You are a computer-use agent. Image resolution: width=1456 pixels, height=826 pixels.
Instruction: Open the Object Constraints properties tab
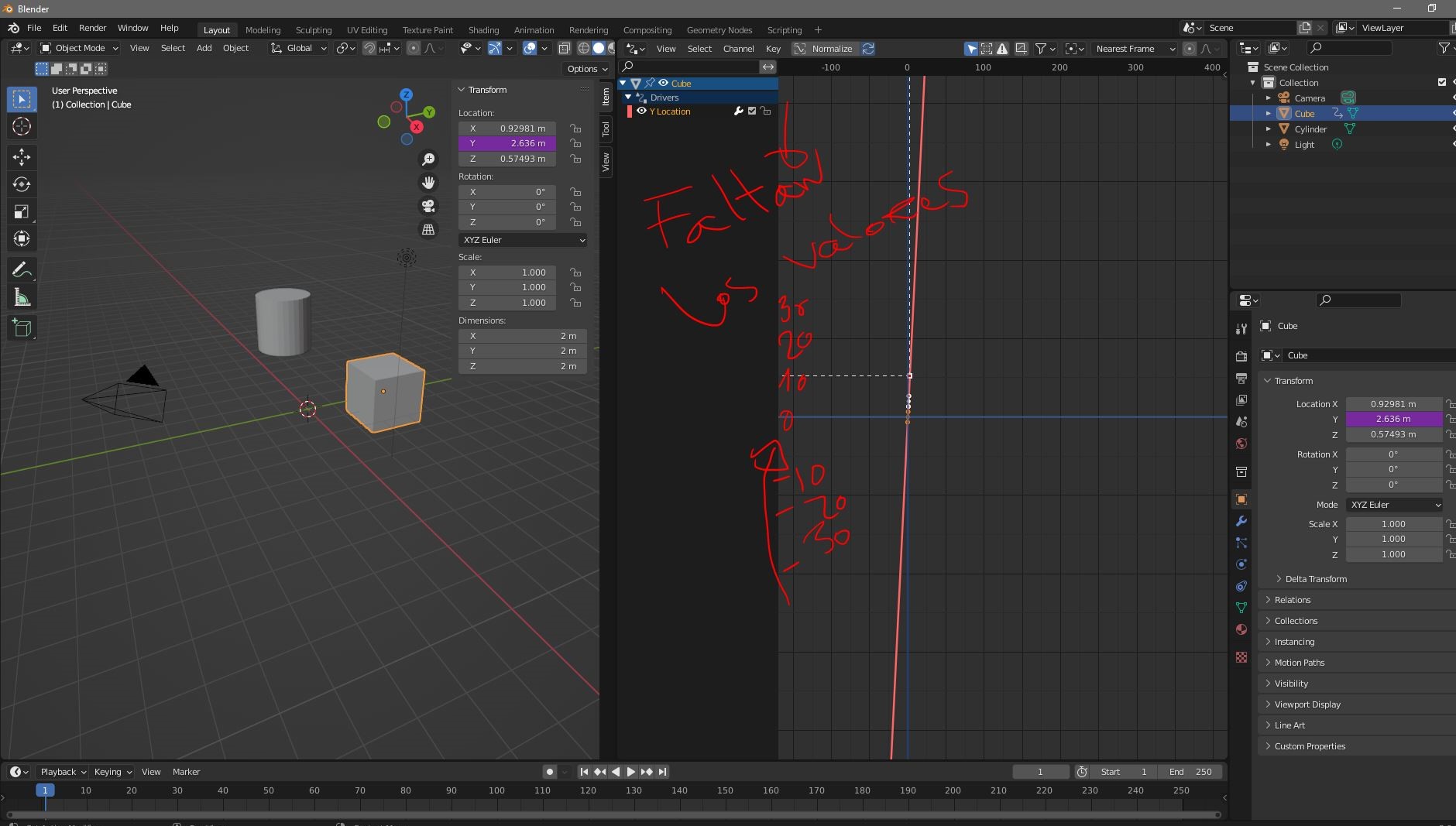coord(1241,586)
